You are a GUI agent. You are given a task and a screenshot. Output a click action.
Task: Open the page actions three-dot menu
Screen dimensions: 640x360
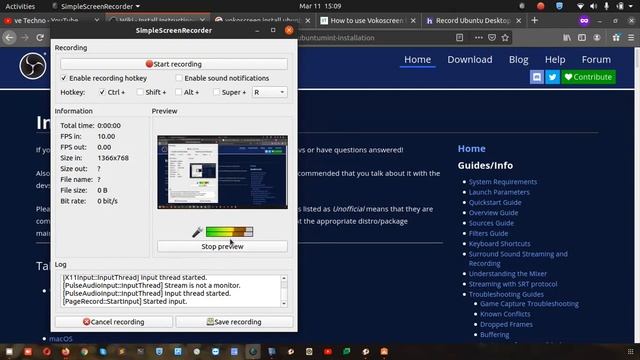coord(478,38)
